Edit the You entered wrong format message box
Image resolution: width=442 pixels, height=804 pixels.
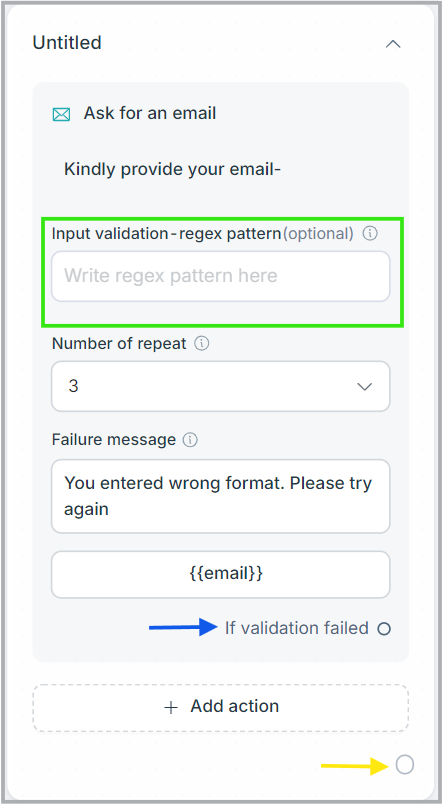(x=220, y=496)
